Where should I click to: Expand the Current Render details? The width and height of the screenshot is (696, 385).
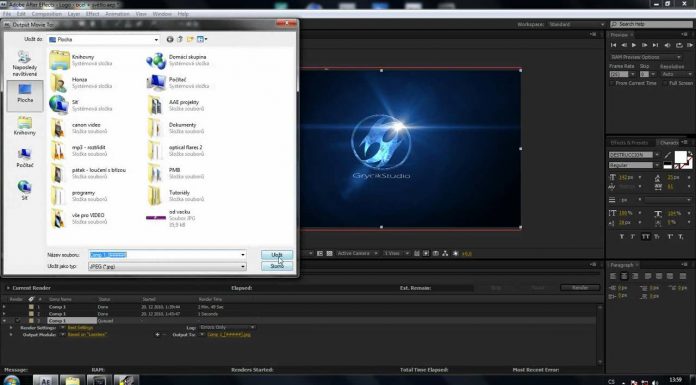pos(8,288)
